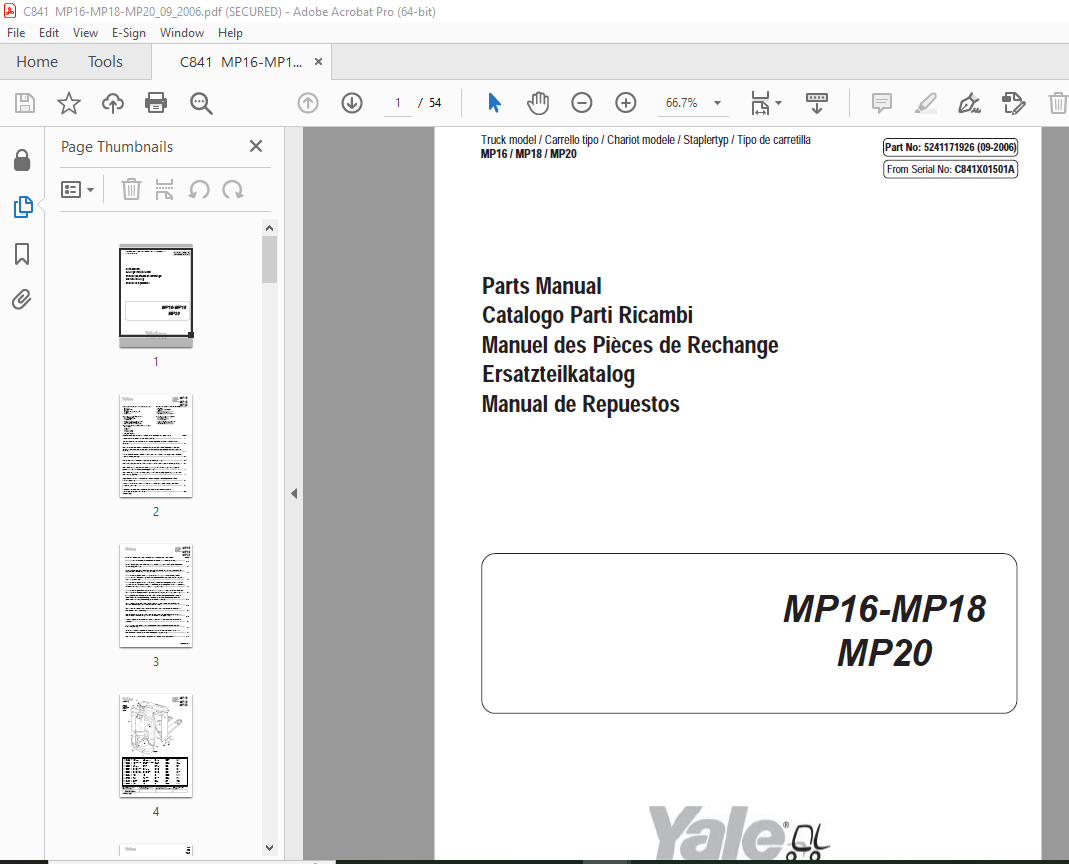
Task: Click thumbnails scrollbar up arrow
Action: click(269, 228)
